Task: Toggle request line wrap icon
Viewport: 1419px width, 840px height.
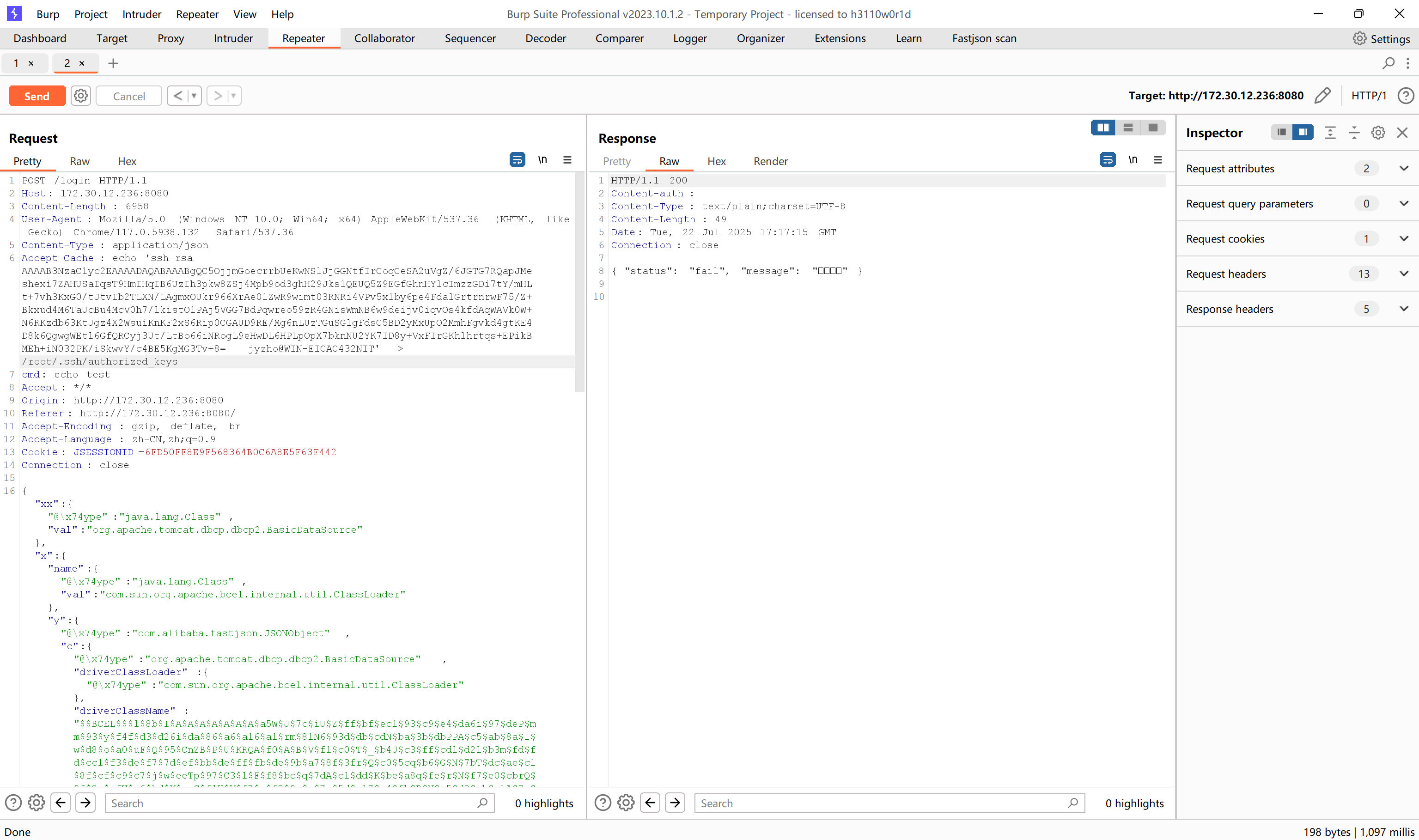Action: click(517, 160)
